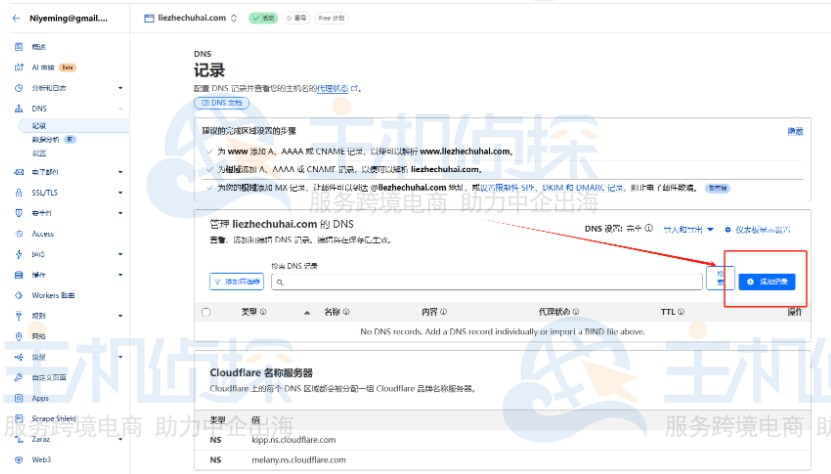
Task: Click the star favorite button in header
Action: 296,18
